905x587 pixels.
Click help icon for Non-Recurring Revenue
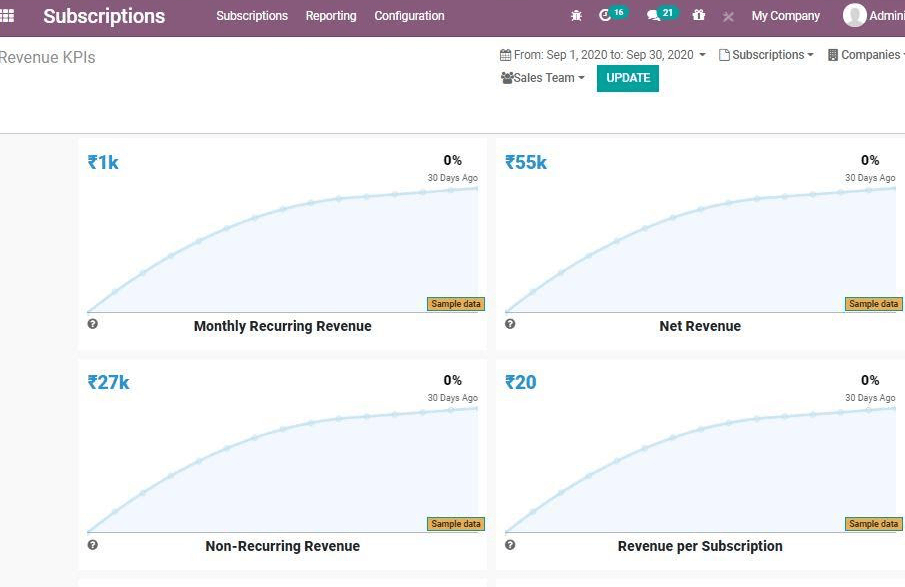[92, 544]
